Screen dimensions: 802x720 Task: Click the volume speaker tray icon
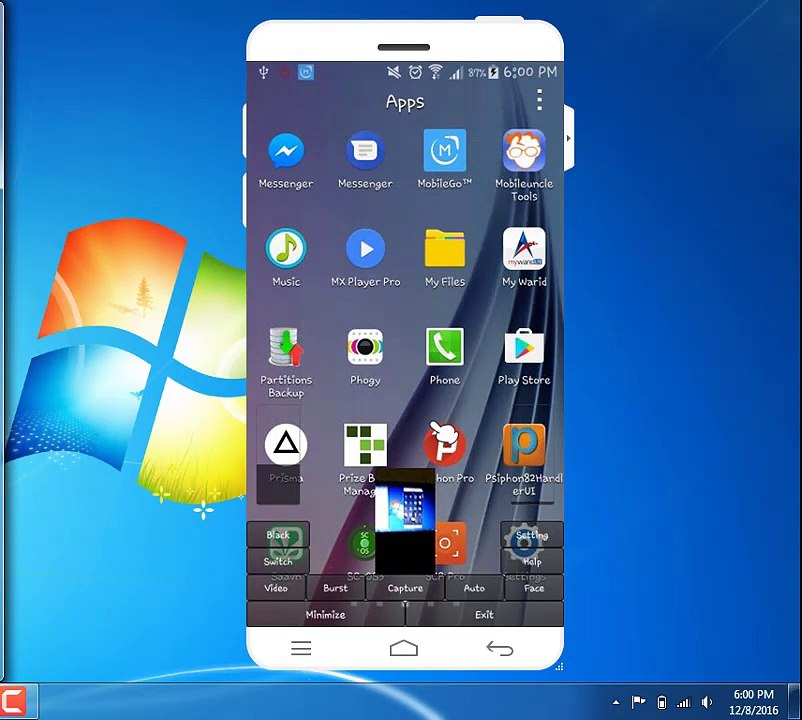tap(707, 702)
